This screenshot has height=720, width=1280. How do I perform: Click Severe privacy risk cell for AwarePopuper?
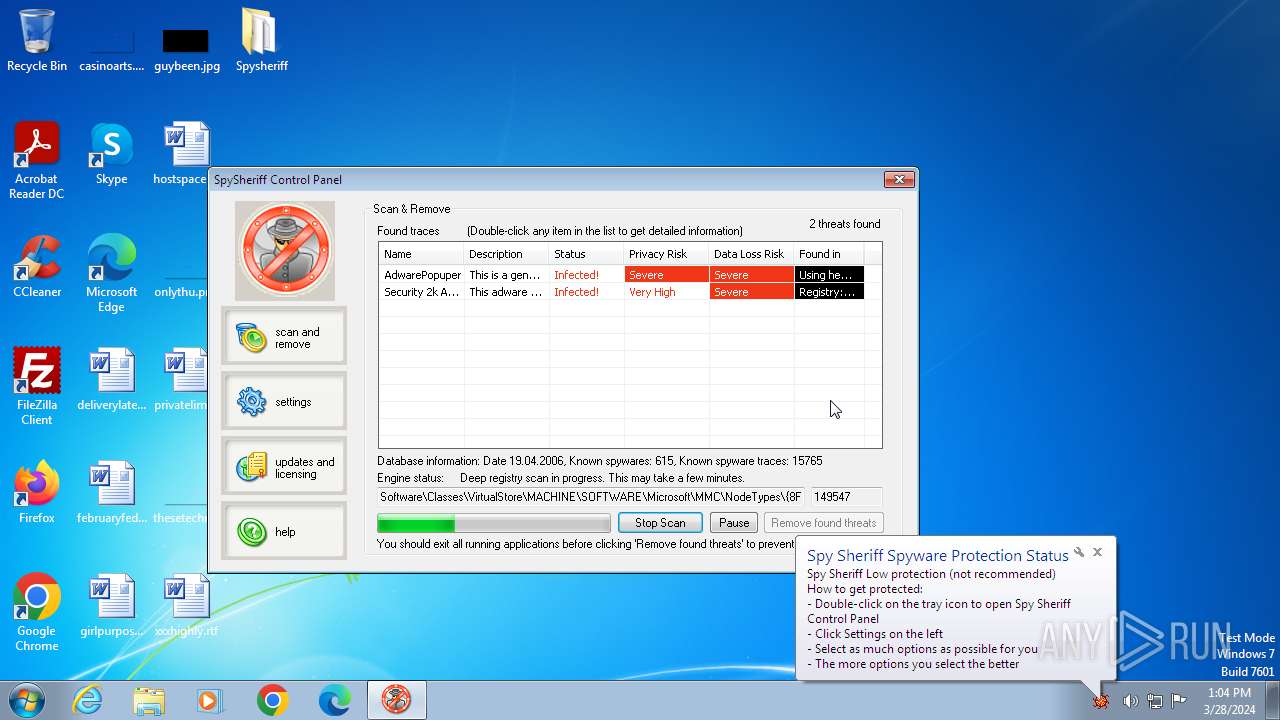click(667, 275)
